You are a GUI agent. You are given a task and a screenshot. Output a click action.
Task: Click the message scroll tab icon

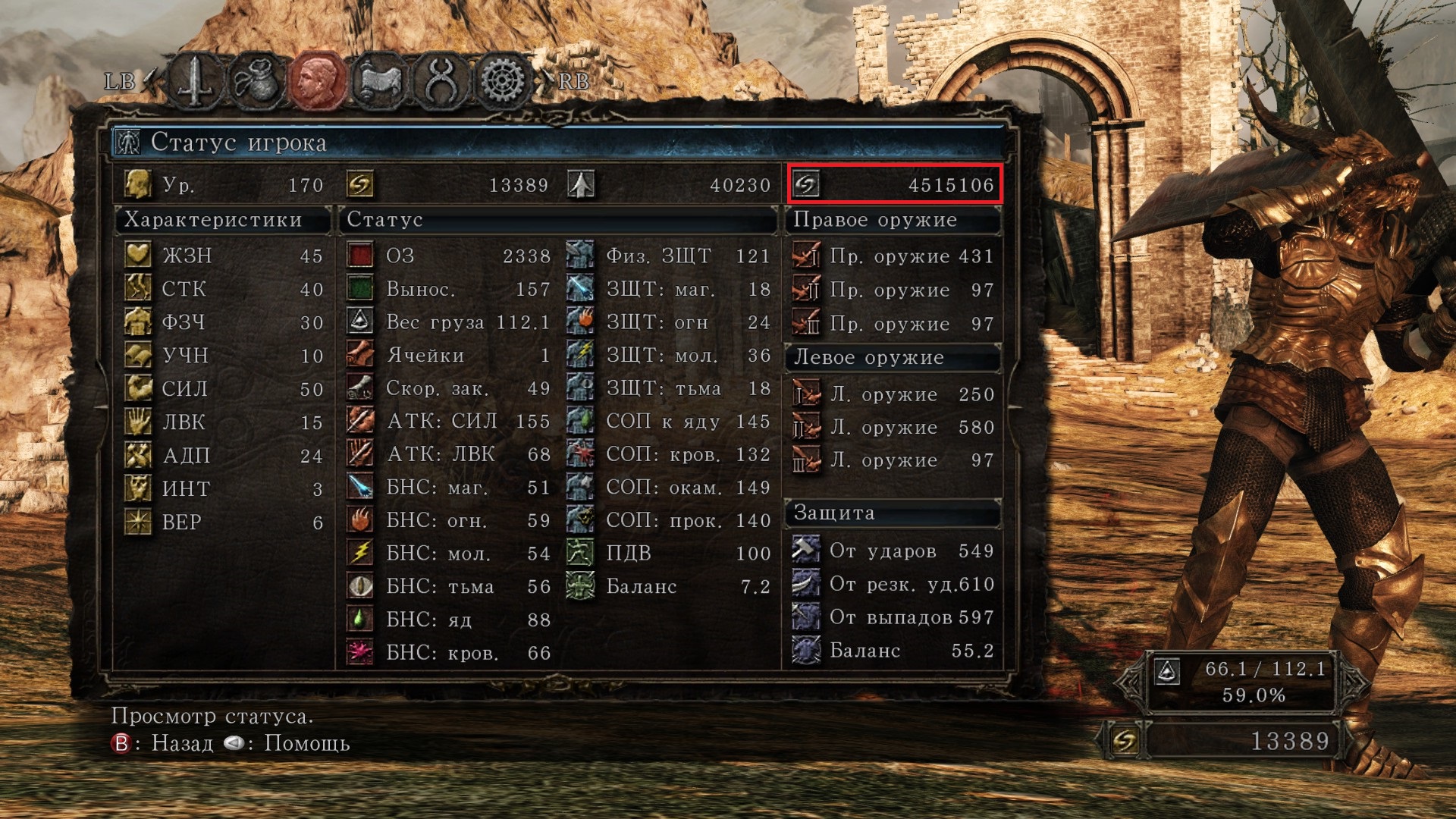coord(379,80)
